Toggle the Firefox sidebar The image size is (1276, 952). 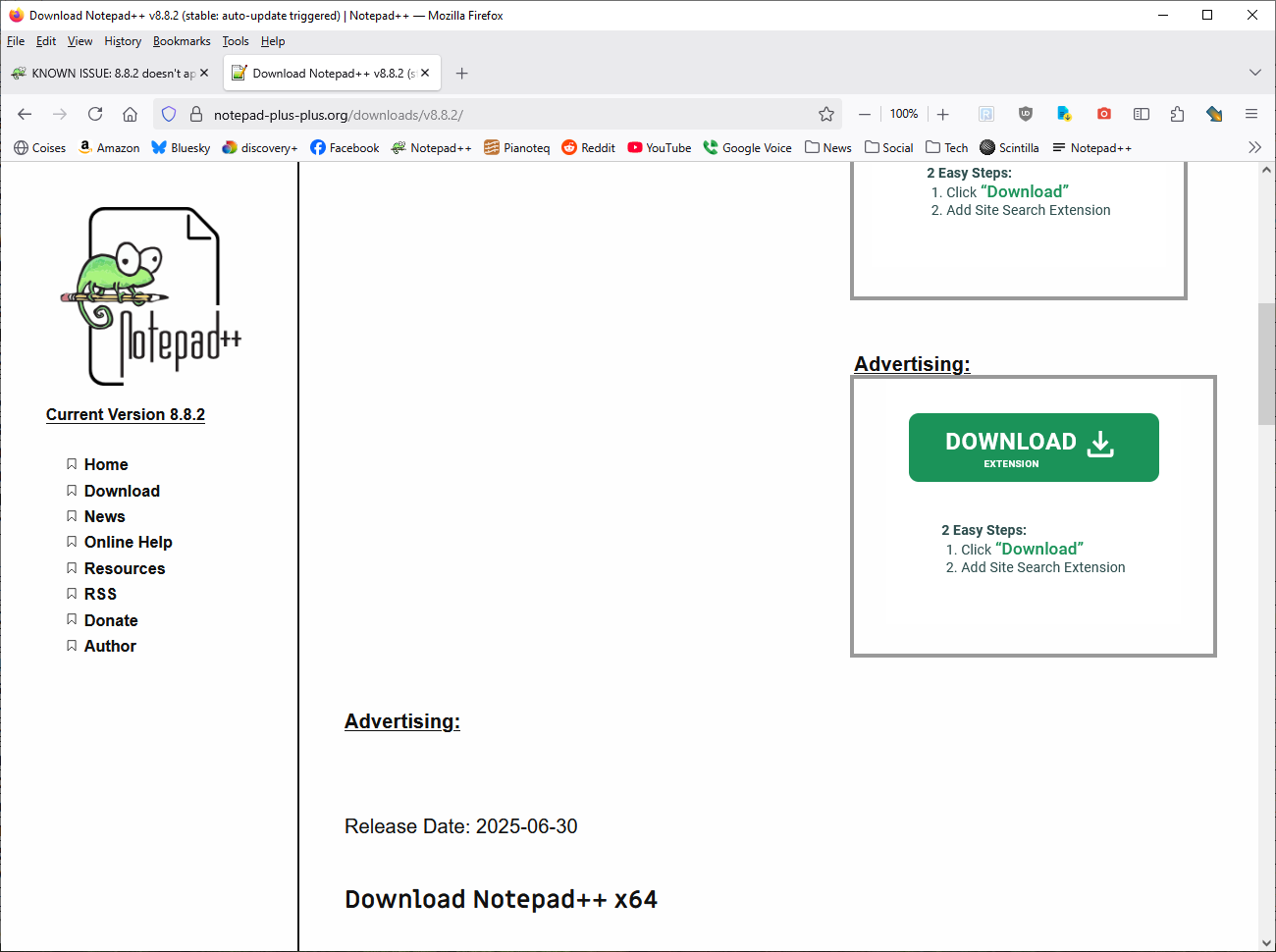click(x=1142, y=114)
